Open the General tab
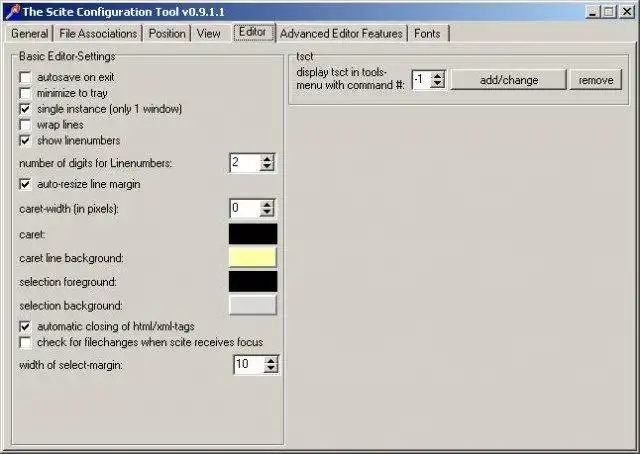The image size is (640, 454). pos(29,33)
